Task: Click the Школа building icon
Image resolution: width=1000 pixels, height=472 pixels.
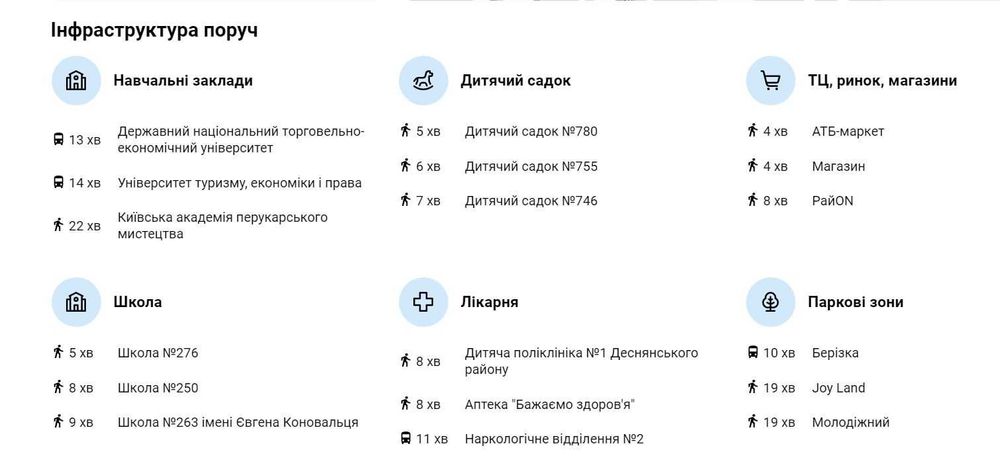Action: [x=76, y=302]
